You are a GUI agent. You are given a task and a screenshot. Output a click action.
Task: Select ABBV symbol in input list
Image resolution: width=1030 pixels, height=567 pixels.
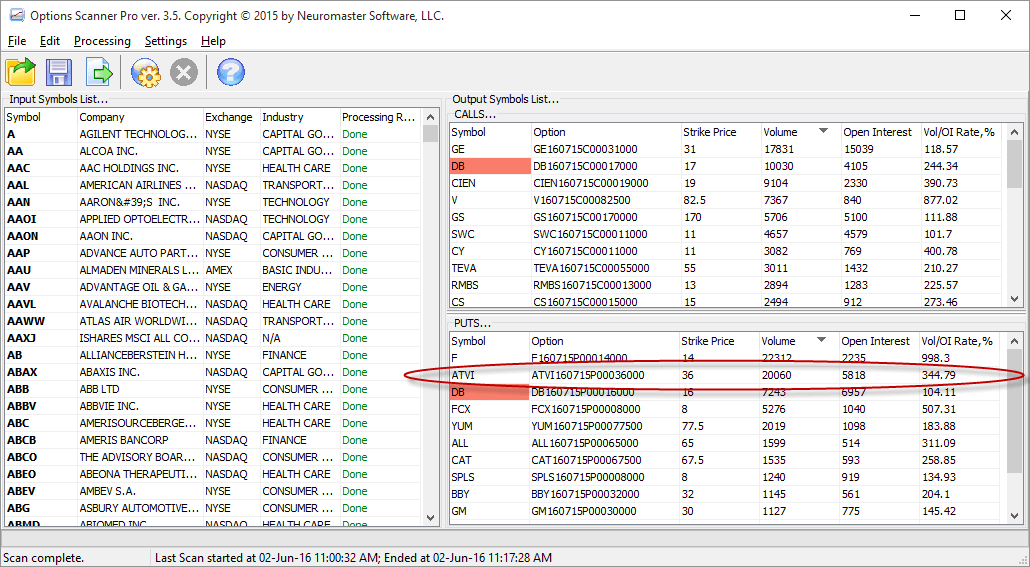click(x=22, y=406)
